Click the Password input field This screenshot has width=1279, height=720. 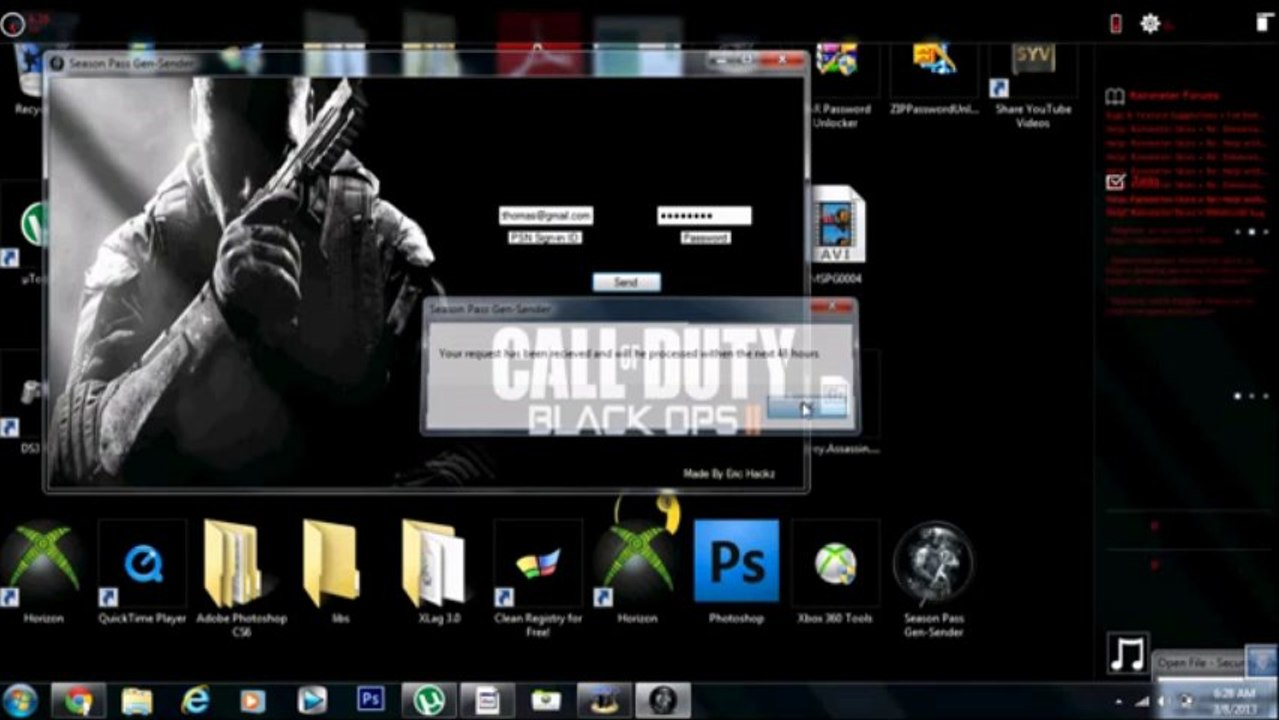click(x=704, y=215)
